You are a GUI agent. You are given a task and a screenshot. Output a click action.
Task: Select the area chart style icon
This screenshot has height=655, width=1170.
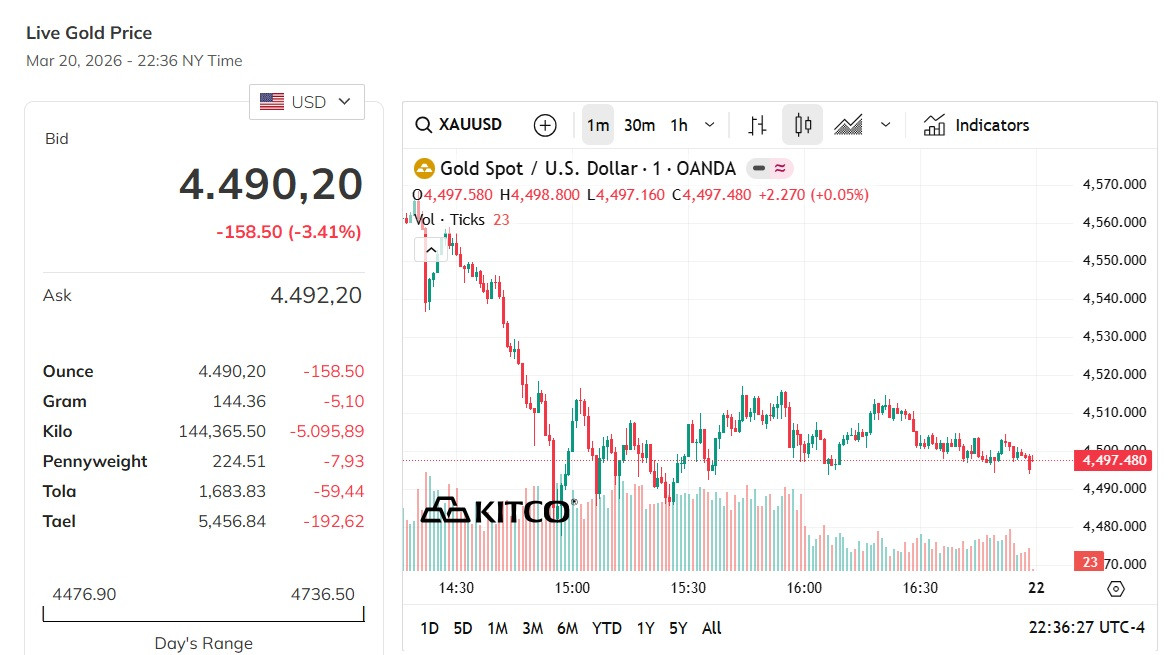[848, 125]
